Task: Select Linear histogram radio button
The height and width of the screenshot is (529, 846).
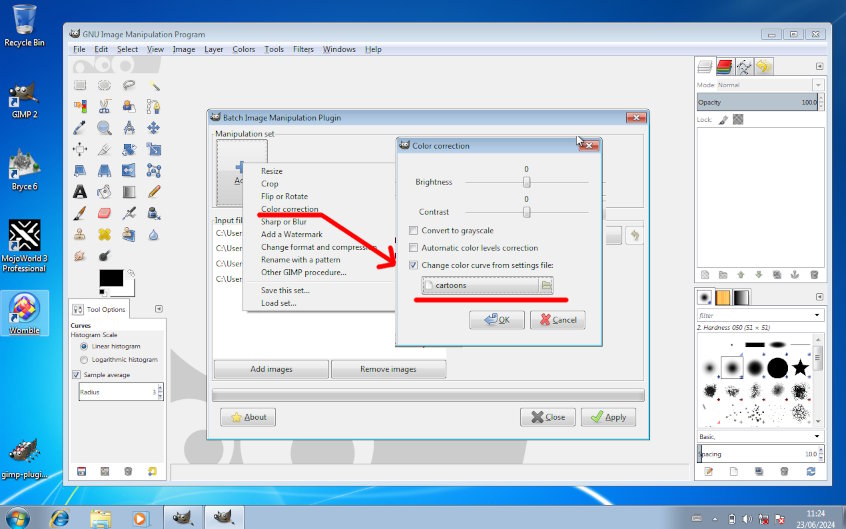Action: click(x=84, y=346)
